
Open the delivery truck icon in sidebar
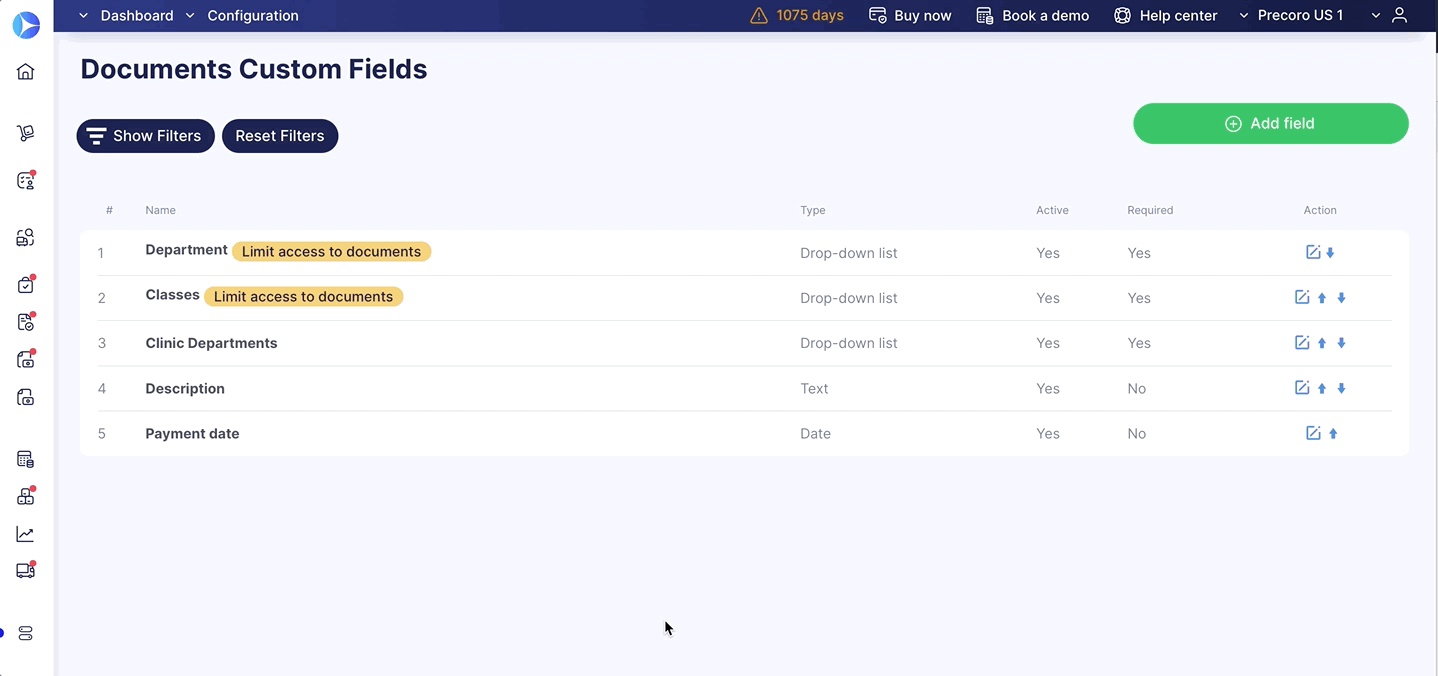click(26, 570)
